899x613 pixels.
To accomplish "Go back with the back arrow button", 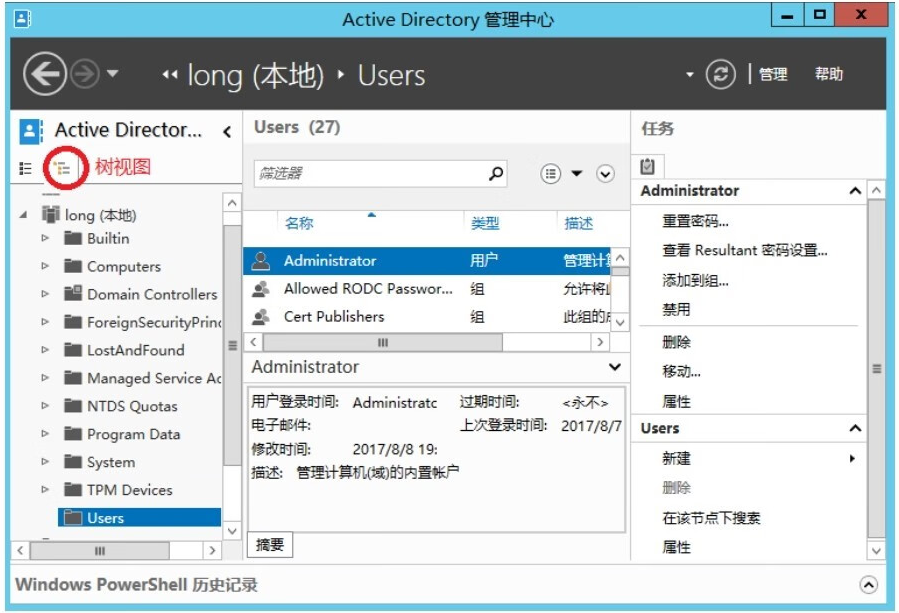I will point(44,73).
